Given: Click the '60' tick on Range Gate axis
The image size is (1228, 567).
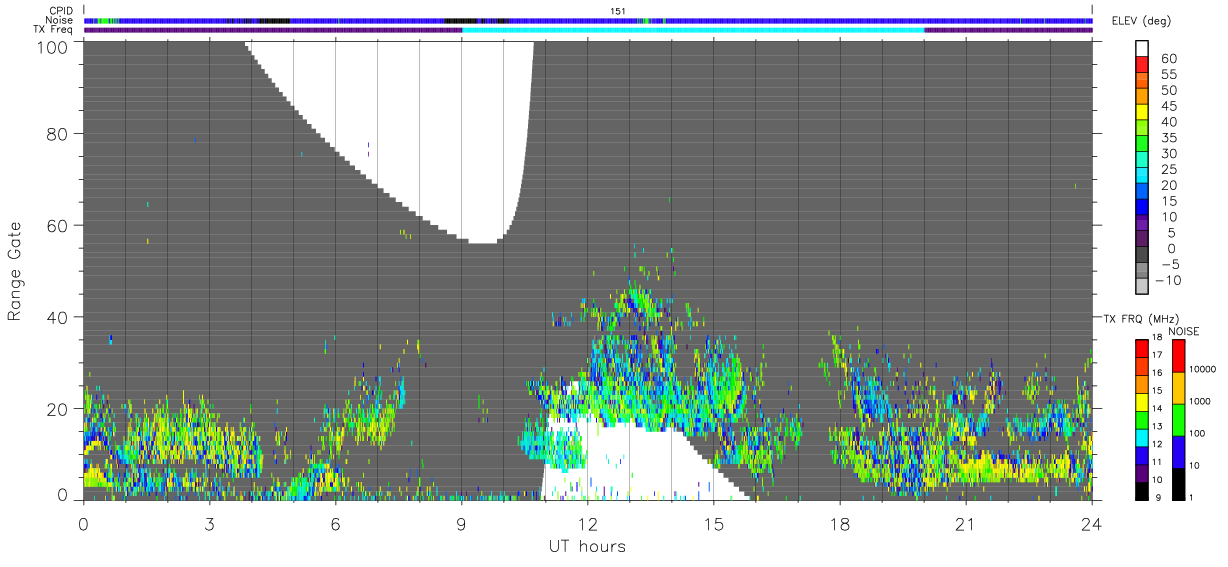Looking at the screenshot, I should pyautogui.click(x=59, y=226).
